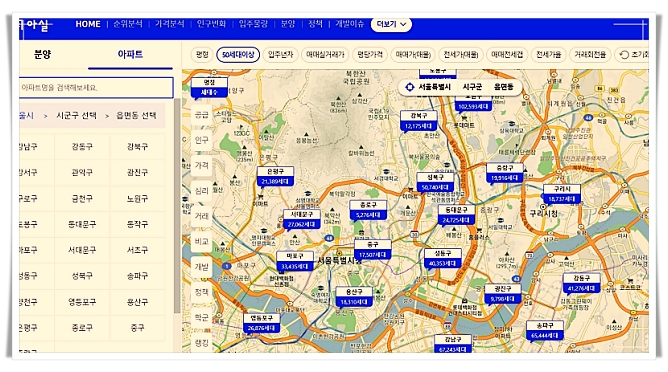Select the 거래회전율 filter chip
Viewport: 668px width, 372px height.
click(590, 55)
